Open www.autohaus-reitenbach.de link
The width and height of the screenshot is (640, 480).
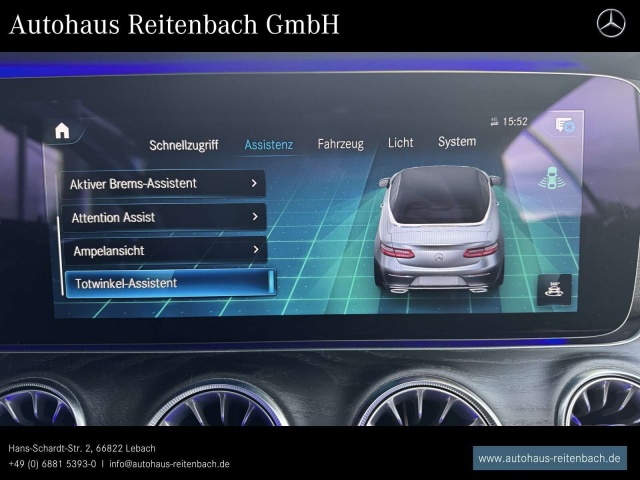click(549, 458)
